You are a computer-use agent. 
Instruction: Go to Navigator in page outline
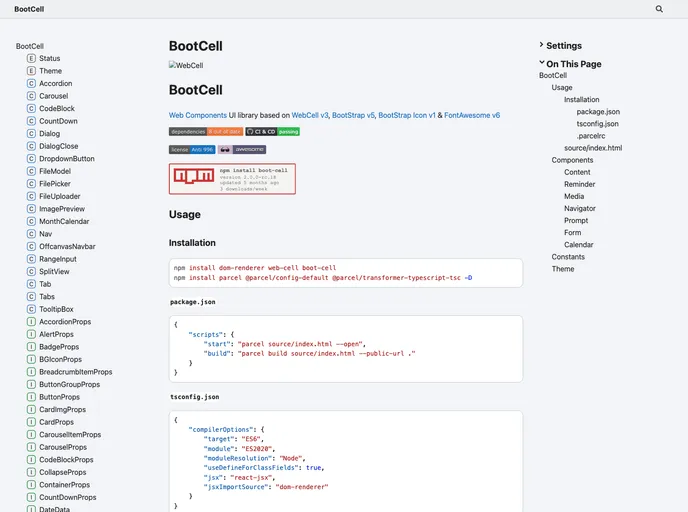[x=580, y=208]
